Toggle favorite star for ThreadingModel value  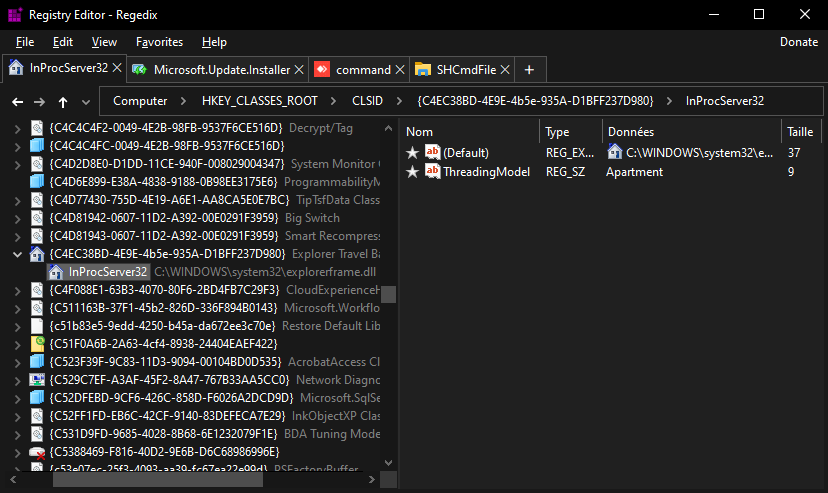coord(412,172)
